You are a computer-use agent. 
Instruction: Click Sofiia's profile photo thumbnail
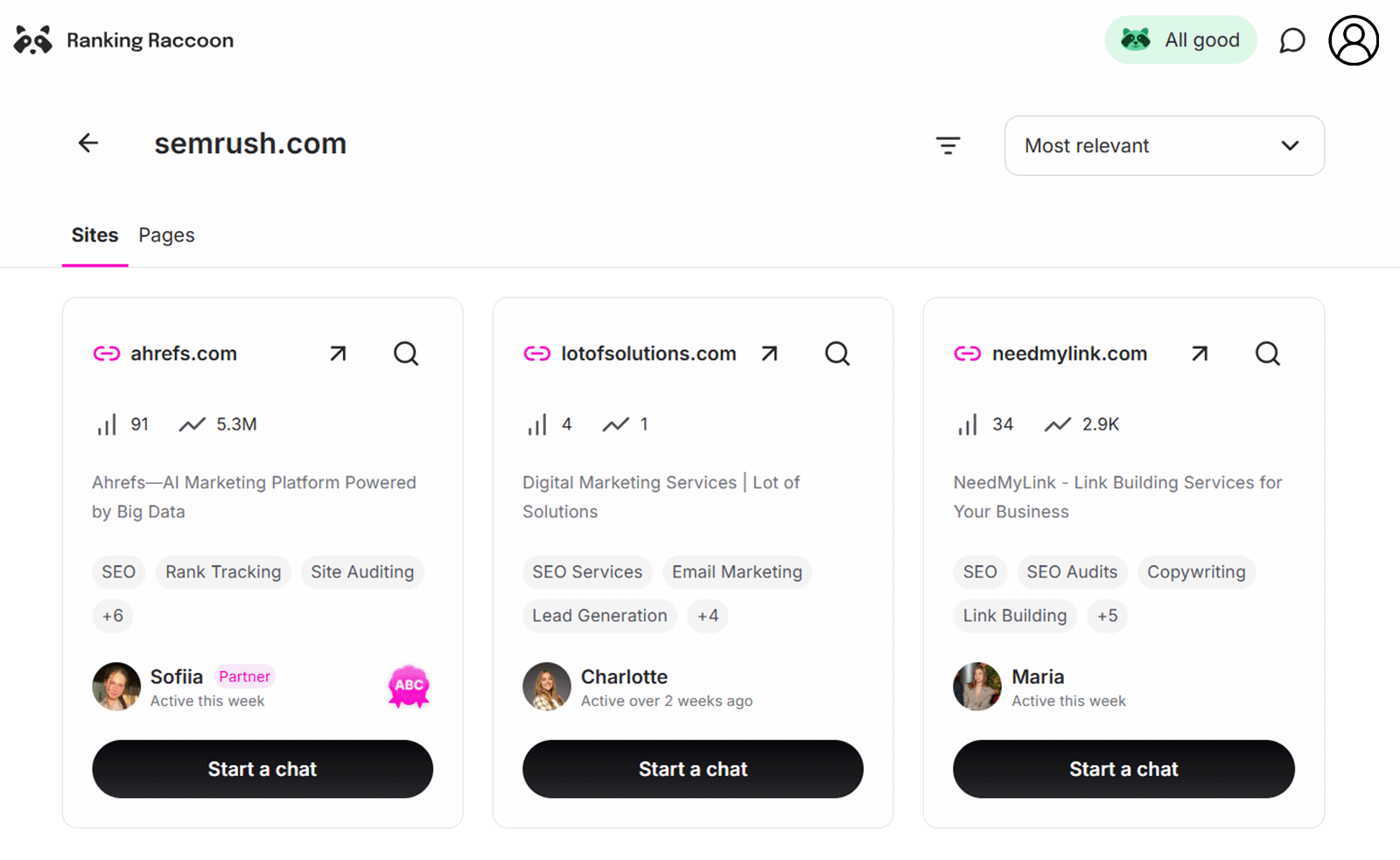pos(115,687)
